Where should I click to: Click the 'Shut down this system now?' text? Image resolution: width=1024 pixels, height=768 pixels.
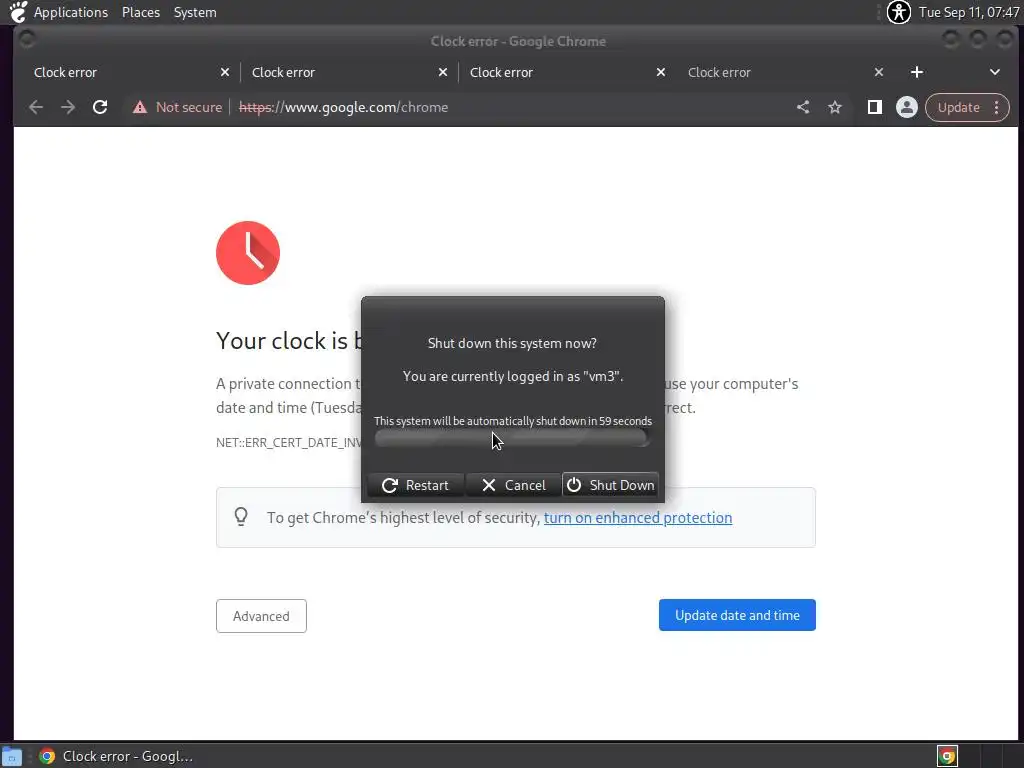[x=512, y=343]
